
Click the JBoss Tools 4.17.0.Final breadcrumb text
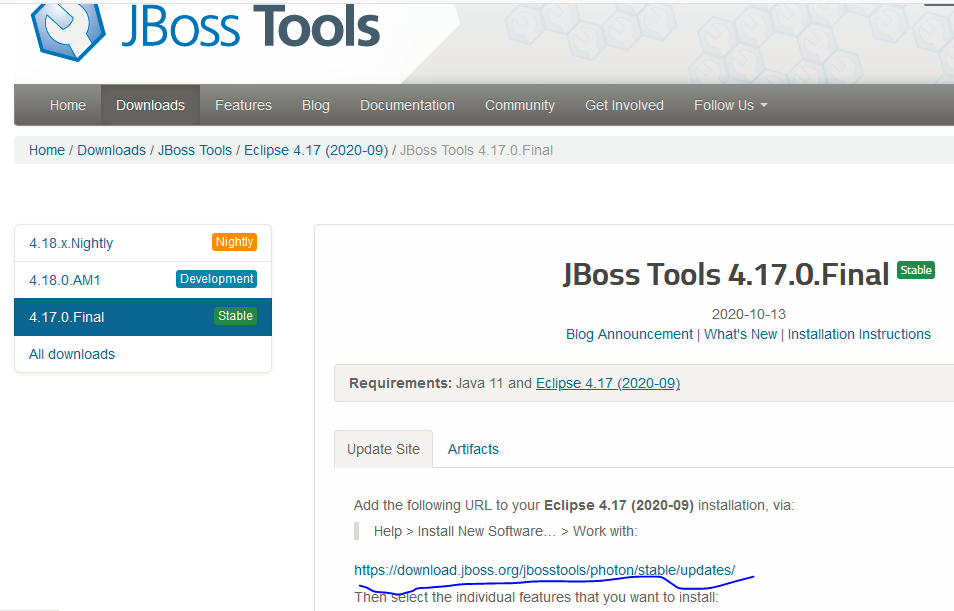click(476, 150)
